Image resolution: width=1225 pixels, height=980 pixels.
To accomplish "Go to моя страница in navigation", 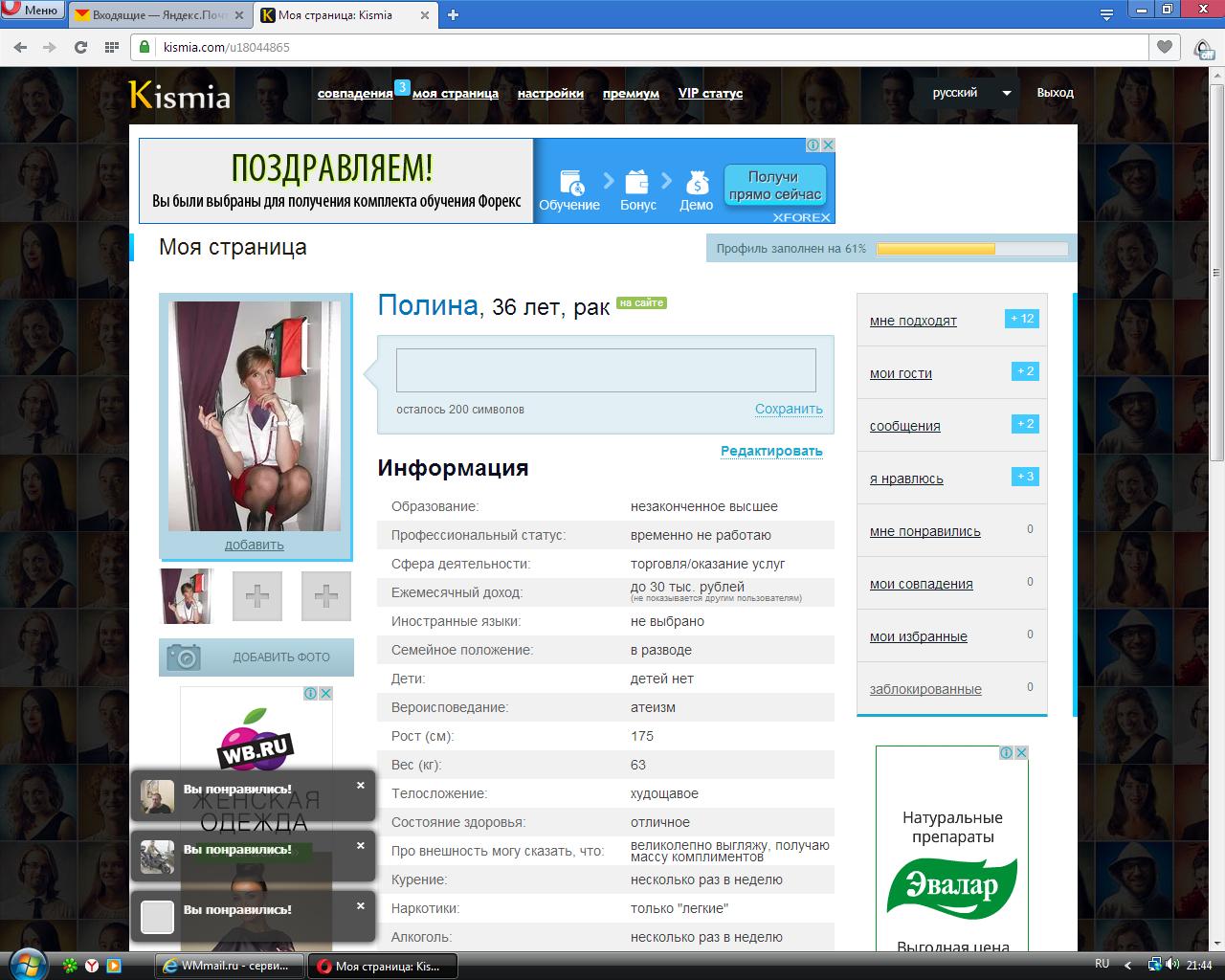I will pos(456,94).
